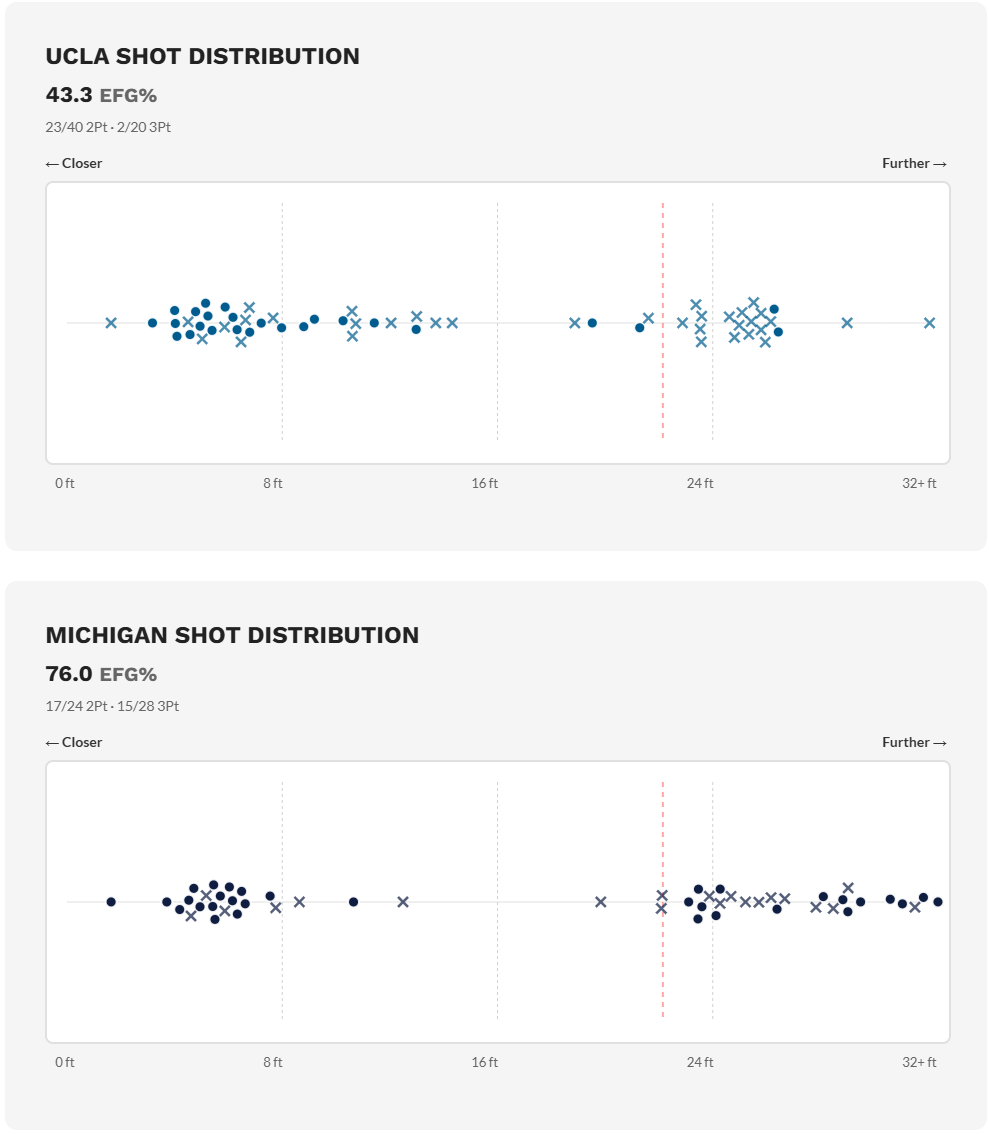Click the "Further" arrow label above UCLA chart
The image size is (989, 1134).
tap(914, 163)
